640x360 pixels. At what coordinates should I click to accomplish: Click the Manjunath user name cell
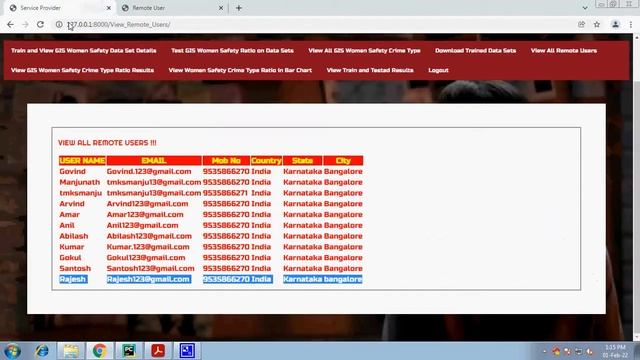point(80,182)
